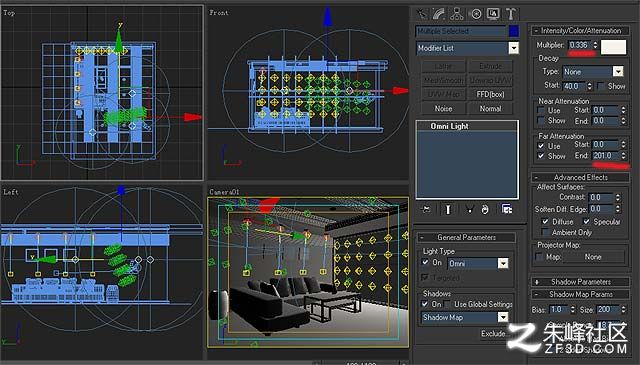
Task: Collapse the General Parameters rollout header
Action: coord(466,237)
